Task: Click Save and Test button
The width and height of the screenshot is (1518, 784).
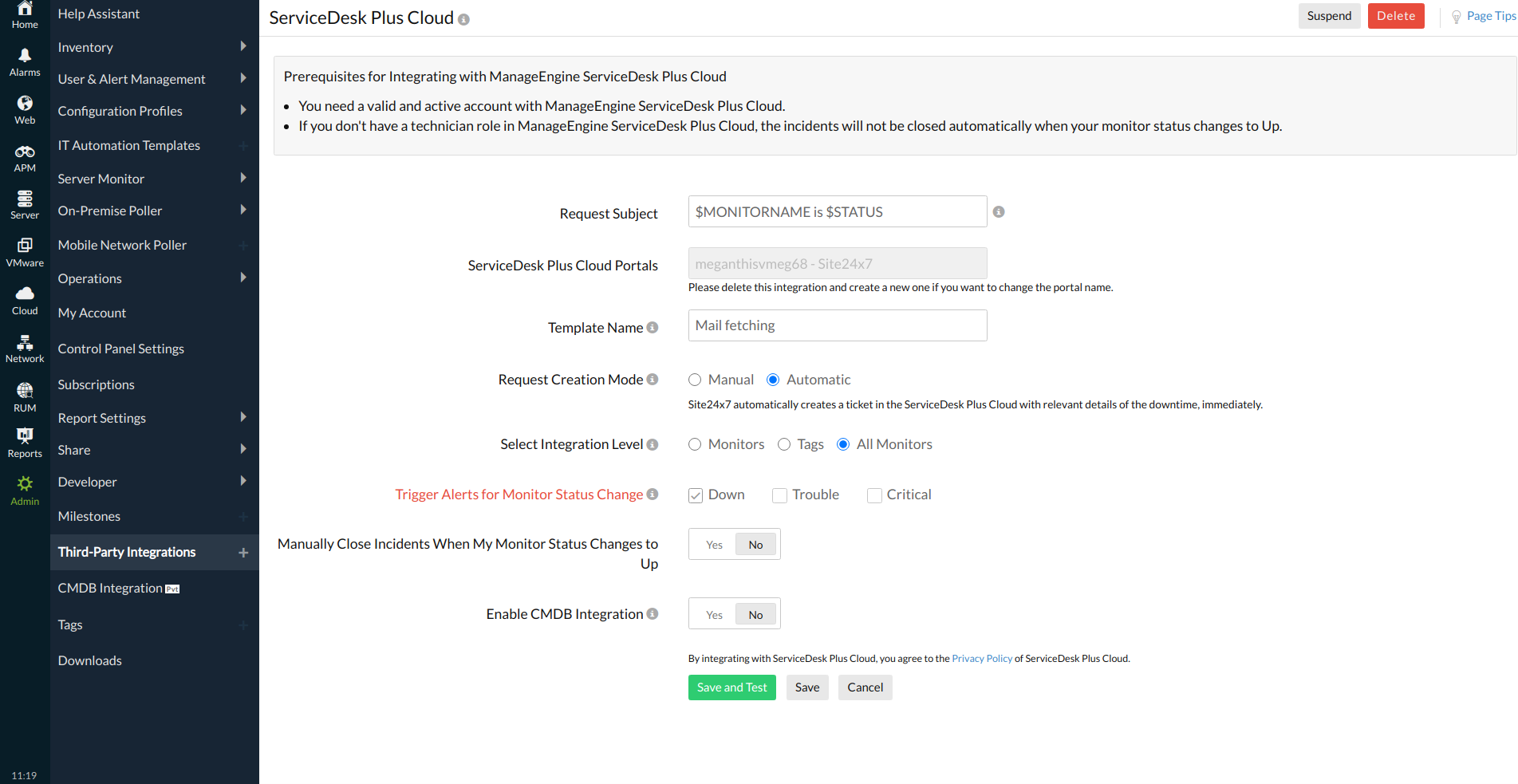Action: (731, 687)
